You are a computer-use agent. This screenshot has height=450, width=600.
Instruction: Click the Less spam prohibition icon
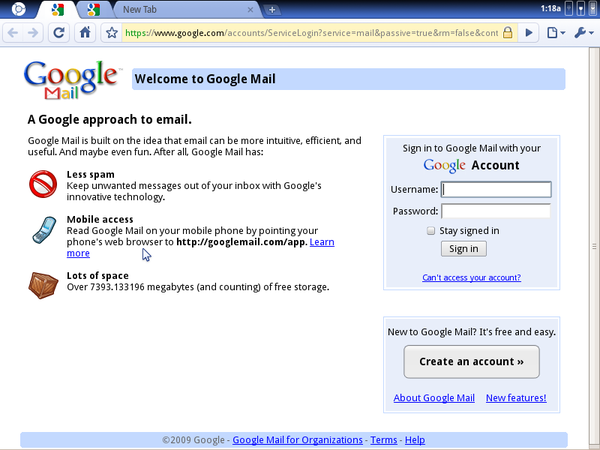pos(43,184)
